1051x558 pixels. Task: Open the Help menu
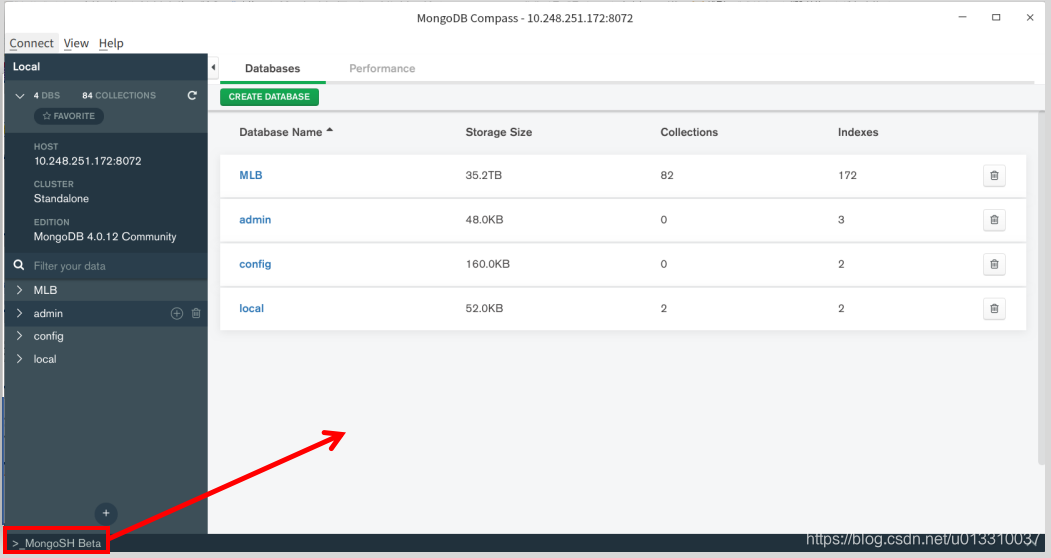click(x=111, y=43)
